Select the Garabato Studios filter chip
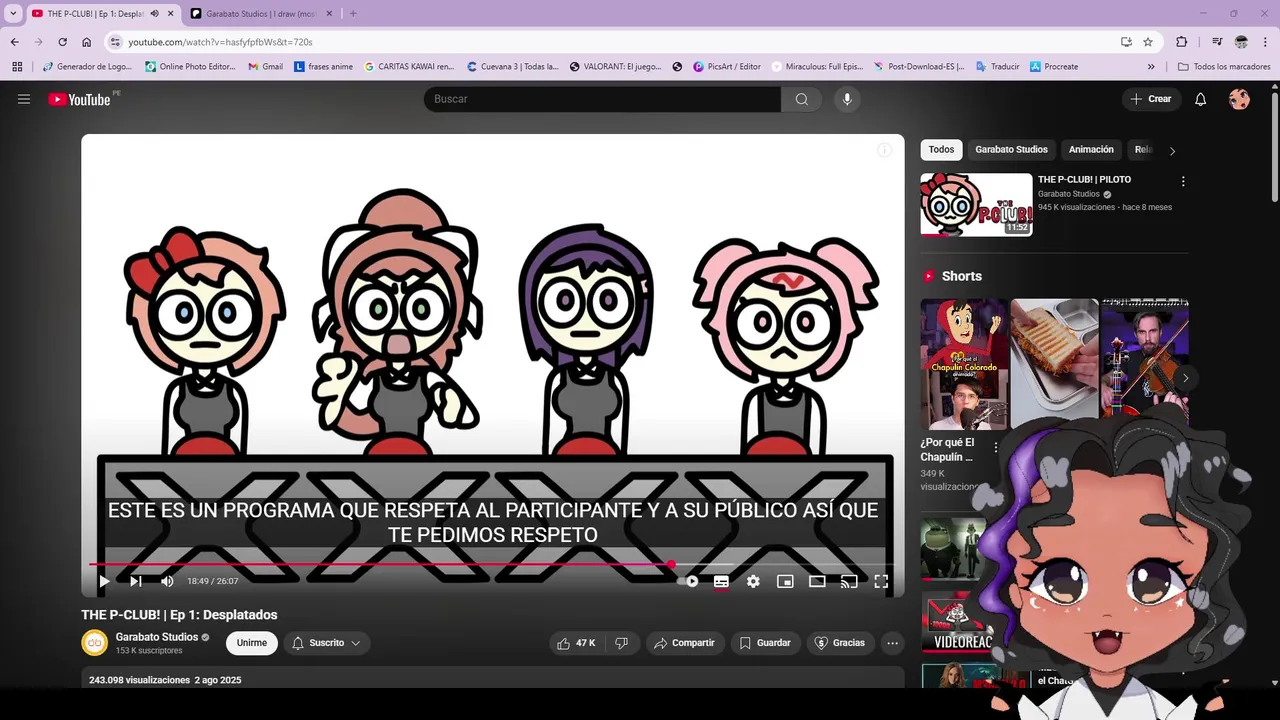This screenshot has height=720, width=1280. [1011, 149]
